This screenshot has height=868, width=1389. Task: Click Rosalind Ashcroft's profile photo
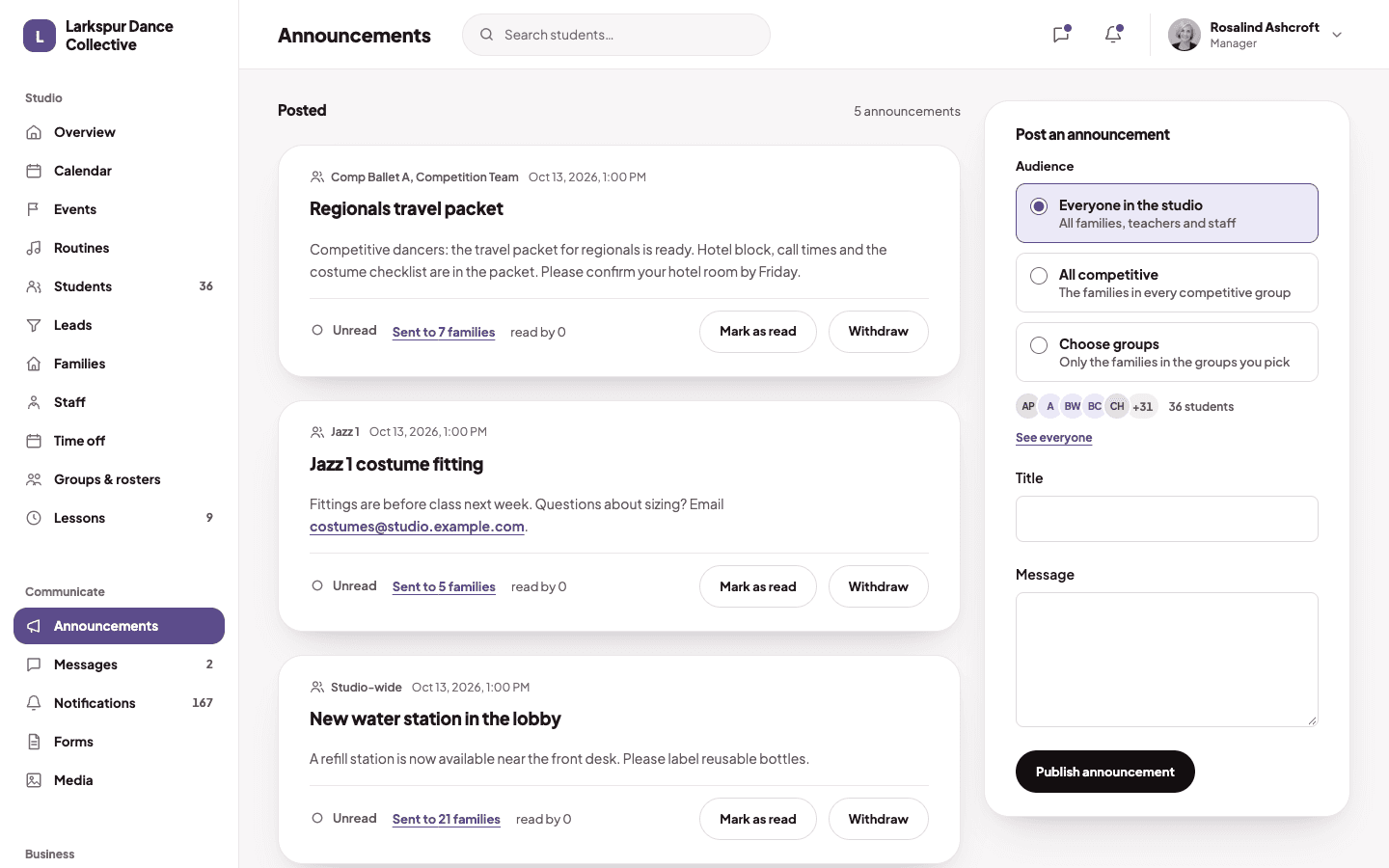[x=1185, y=35]
